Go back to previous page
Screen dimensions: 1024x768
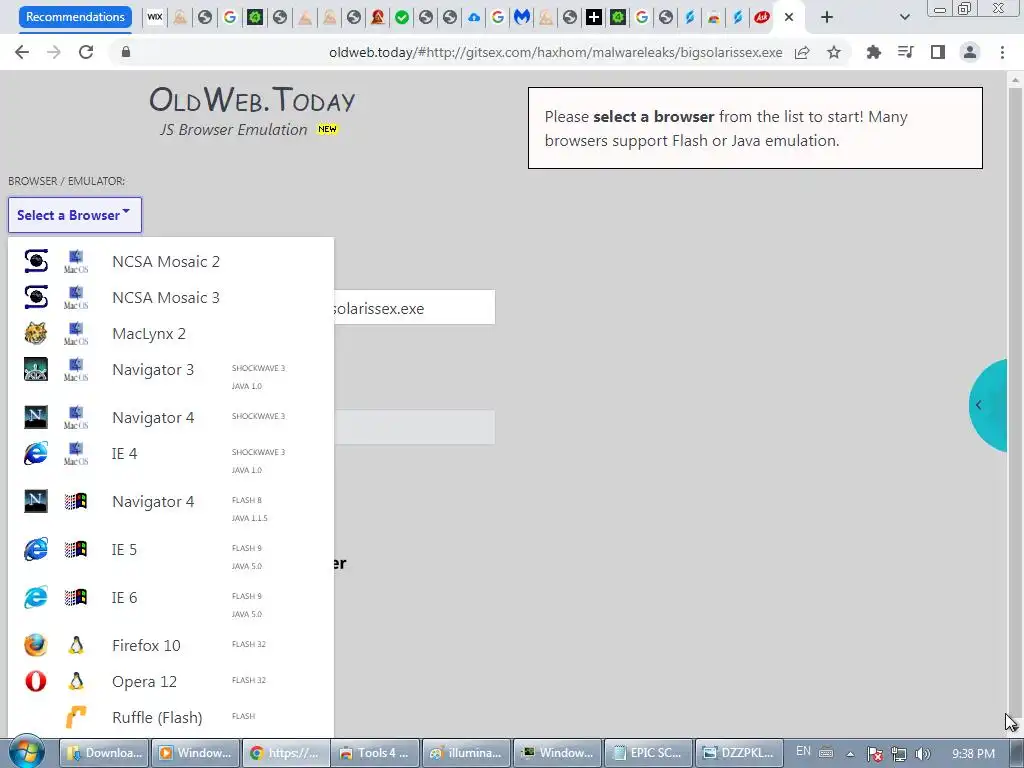(22, 52)
